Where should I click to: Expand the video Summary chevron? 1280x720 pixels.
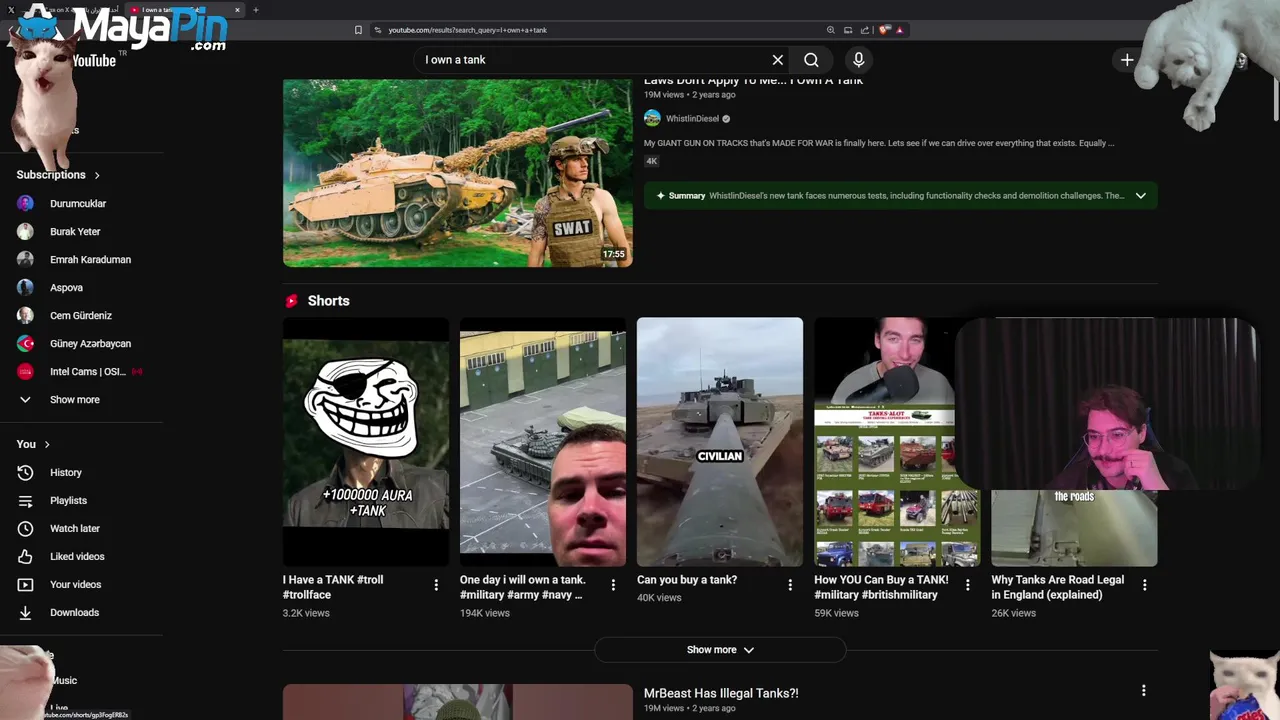(x=1140, y=196)
